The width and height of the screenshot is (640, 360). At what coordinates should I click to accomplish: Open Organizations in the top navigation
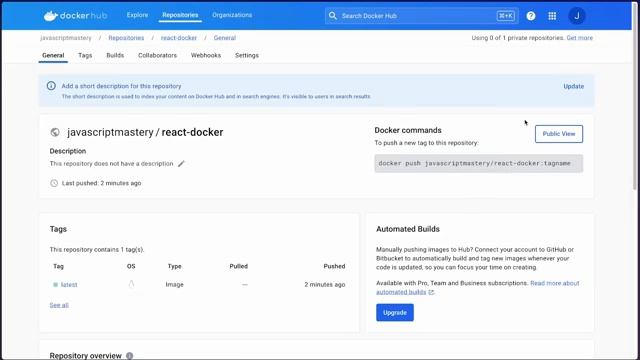coord(232,15)
